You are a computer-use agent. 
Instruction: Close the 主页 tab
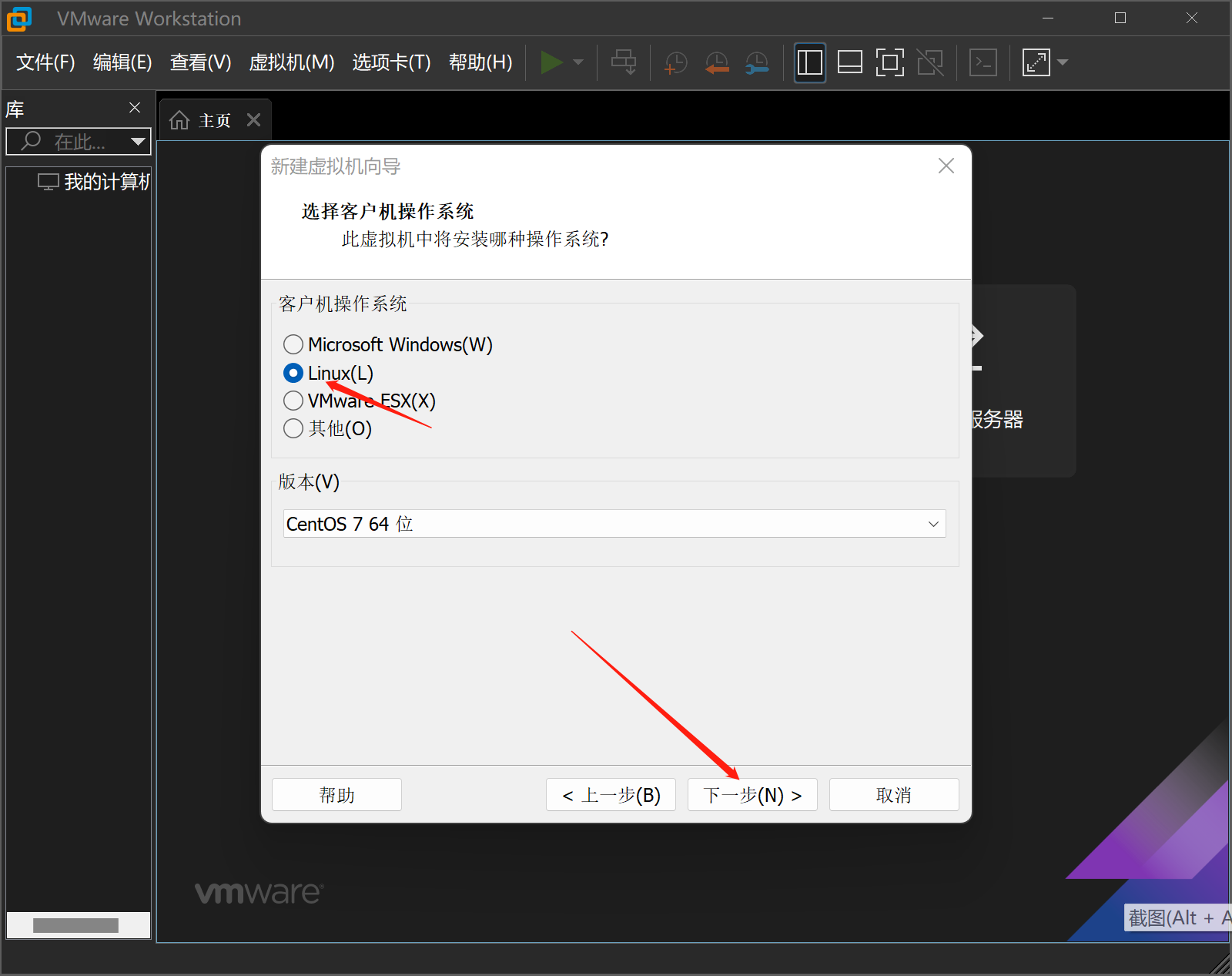click(x=254, y=120)
